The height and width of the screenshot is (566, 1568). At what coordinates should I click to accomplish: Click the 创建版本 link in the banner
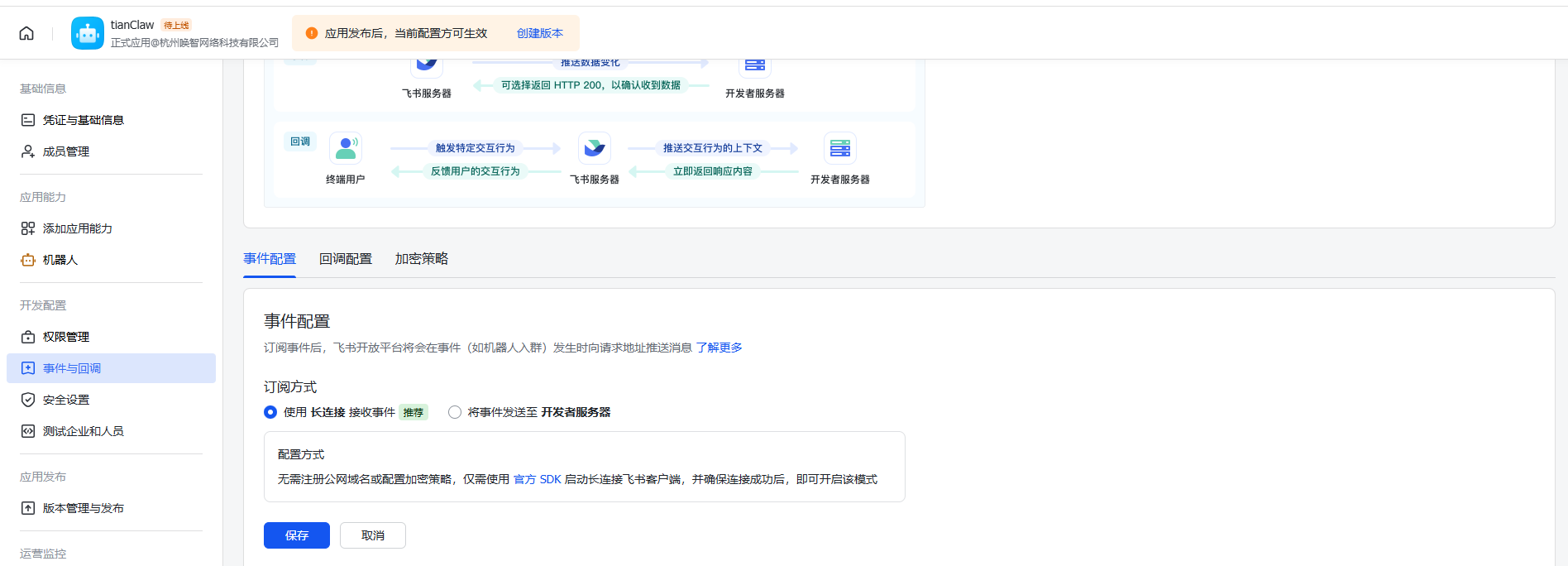[x=540, y=33]
